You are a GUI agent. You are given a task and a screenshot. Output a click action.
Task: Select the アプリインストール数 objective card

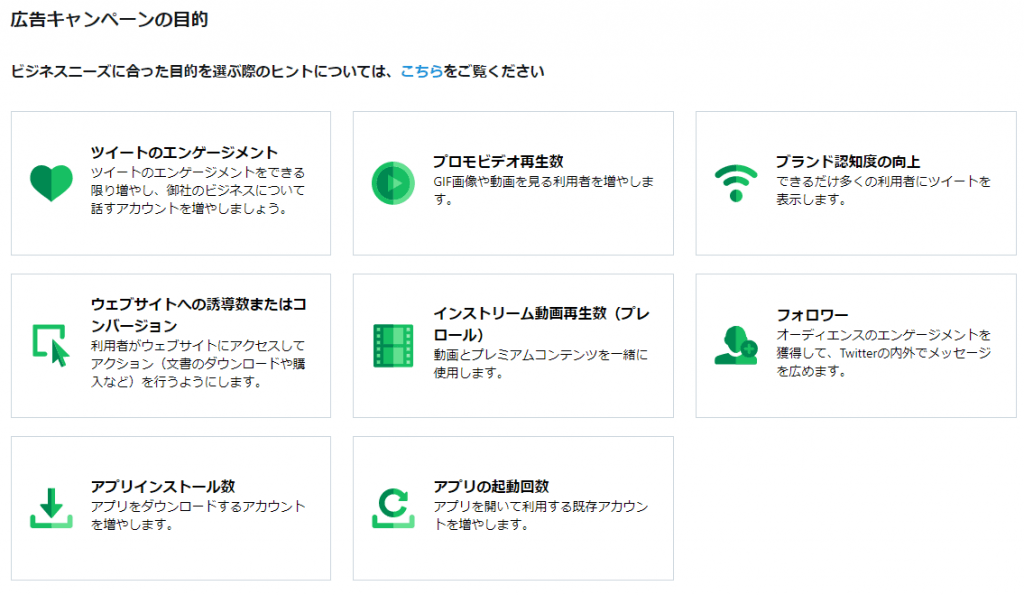(x=170, y=508)
